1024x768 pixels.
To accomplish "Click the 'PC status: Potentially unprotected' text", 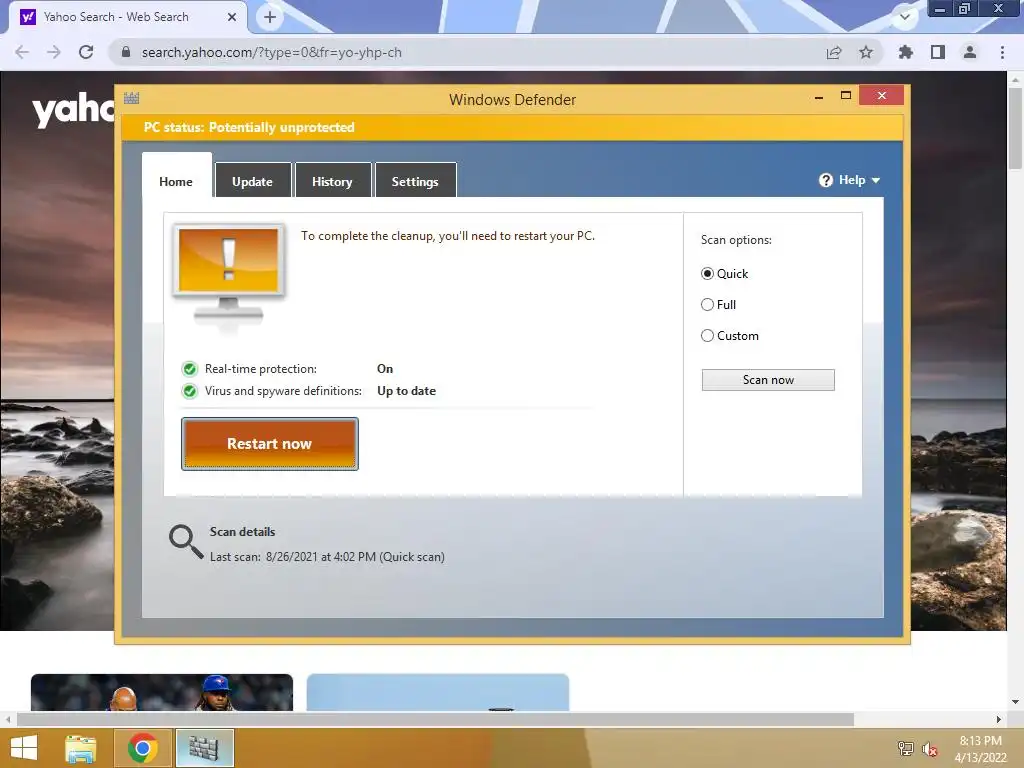I will 249,127.
